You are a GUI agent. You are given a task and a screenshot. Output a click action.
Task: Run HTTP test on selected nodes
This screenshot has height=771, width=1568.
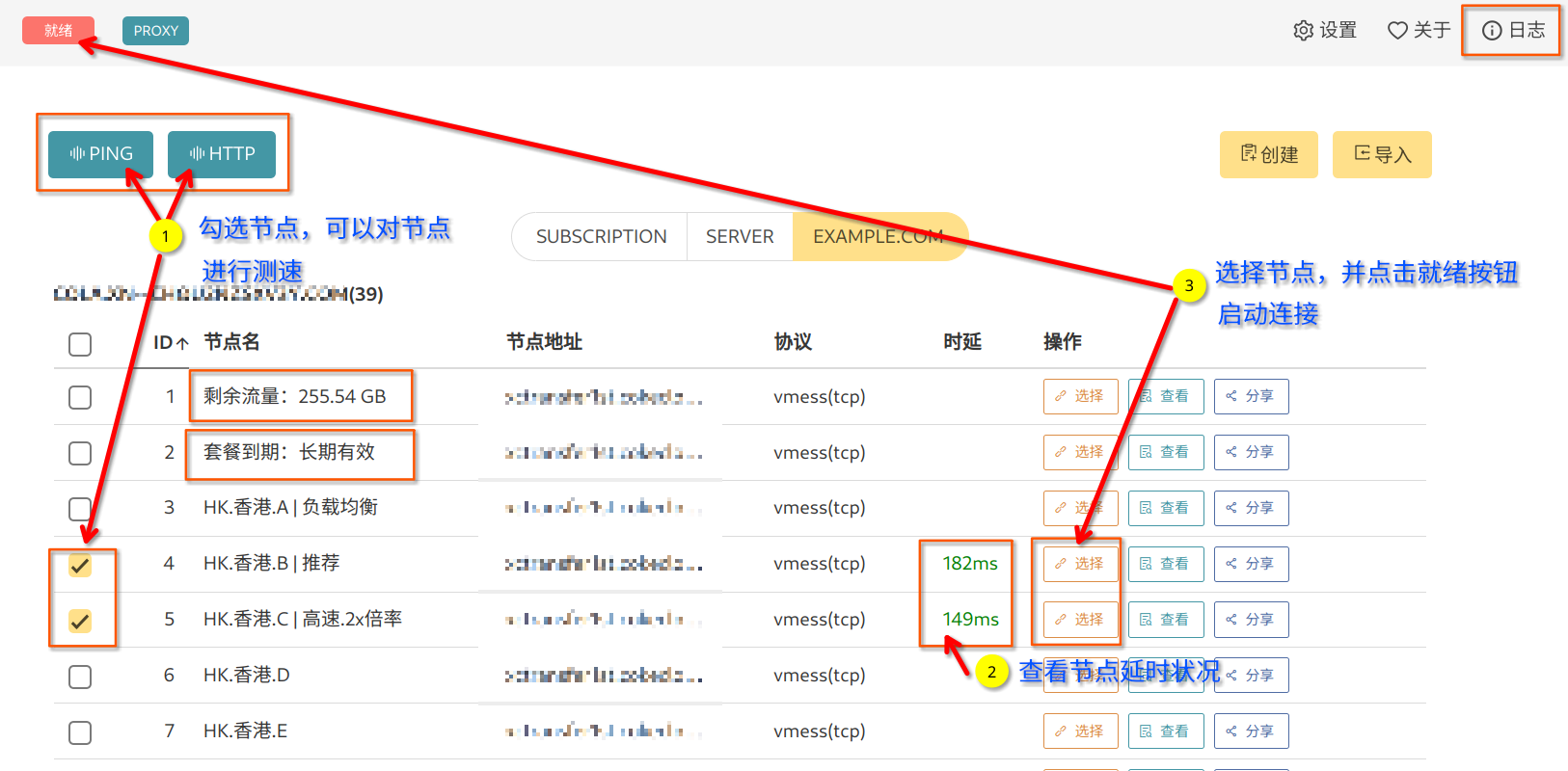click(222, 154)
